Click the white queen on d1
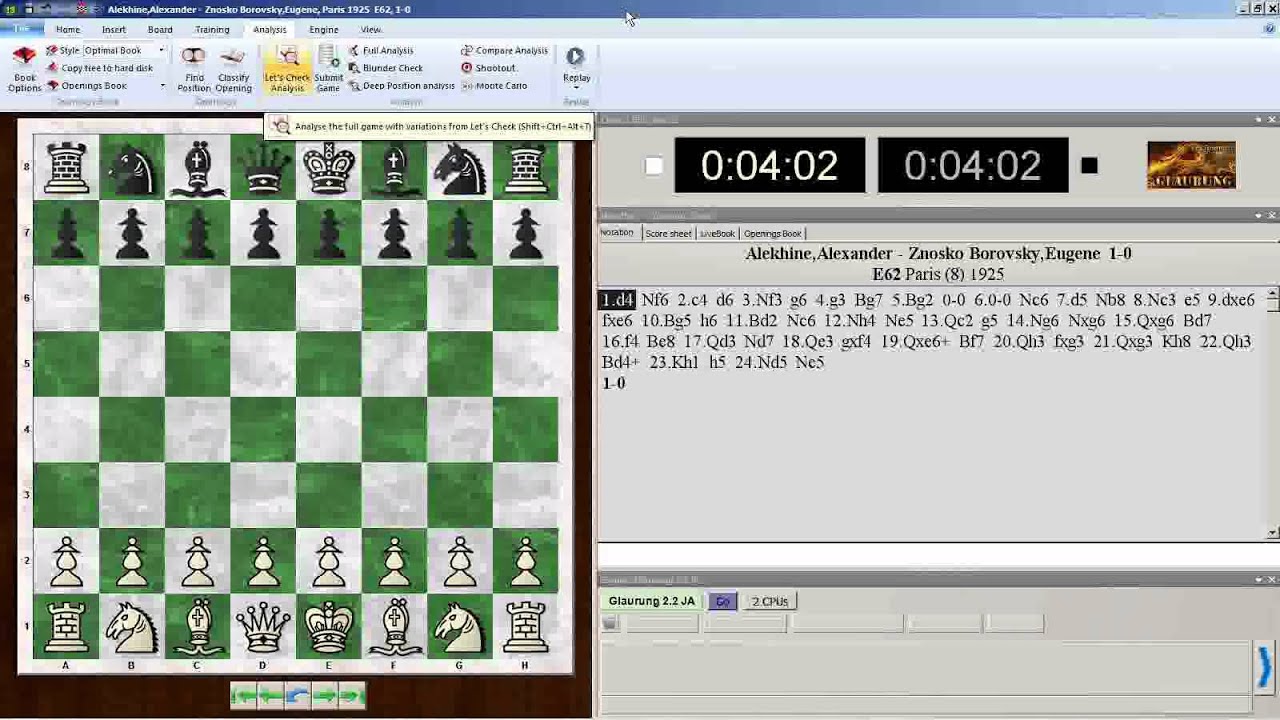The image size is (1280, 720). point(263,627)
